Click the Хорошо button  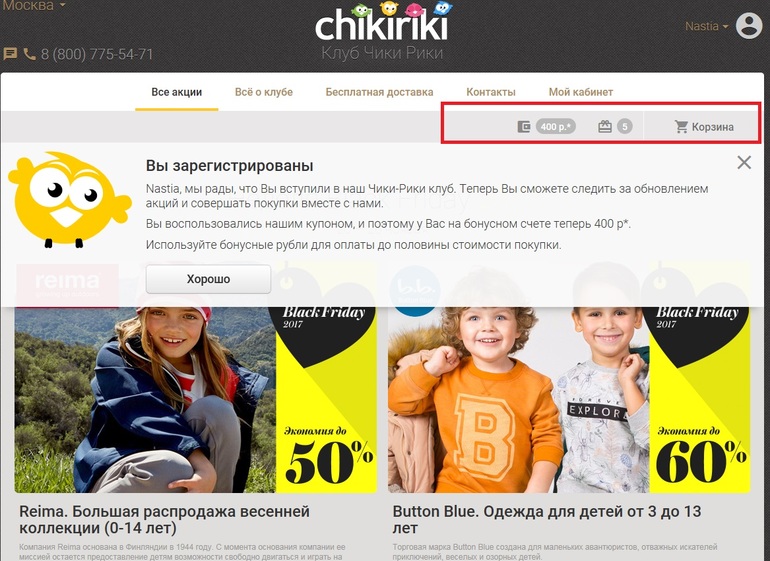click(x=208, y=279)
